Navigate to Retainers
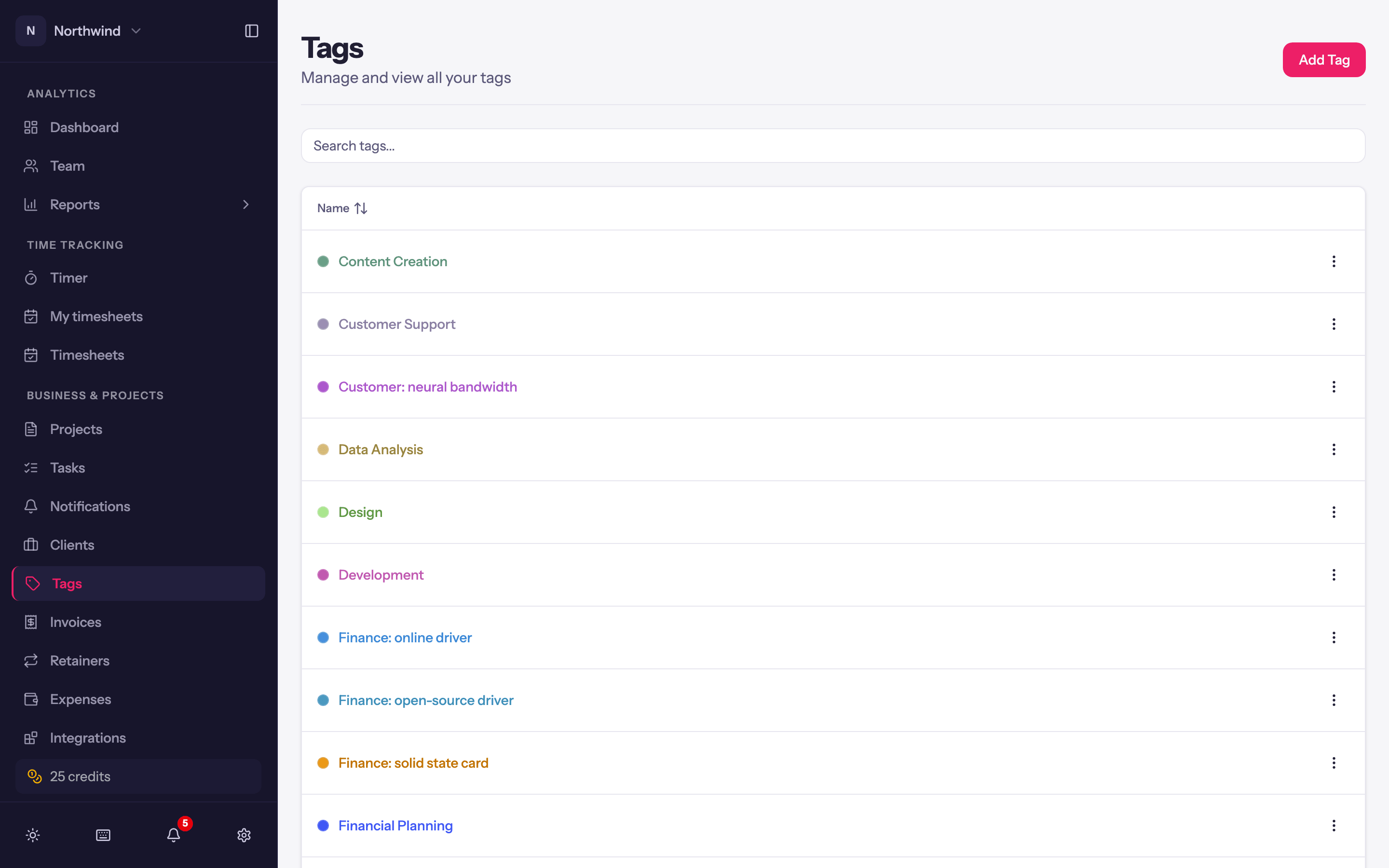The image size is (1389, 868). point(138,661)
